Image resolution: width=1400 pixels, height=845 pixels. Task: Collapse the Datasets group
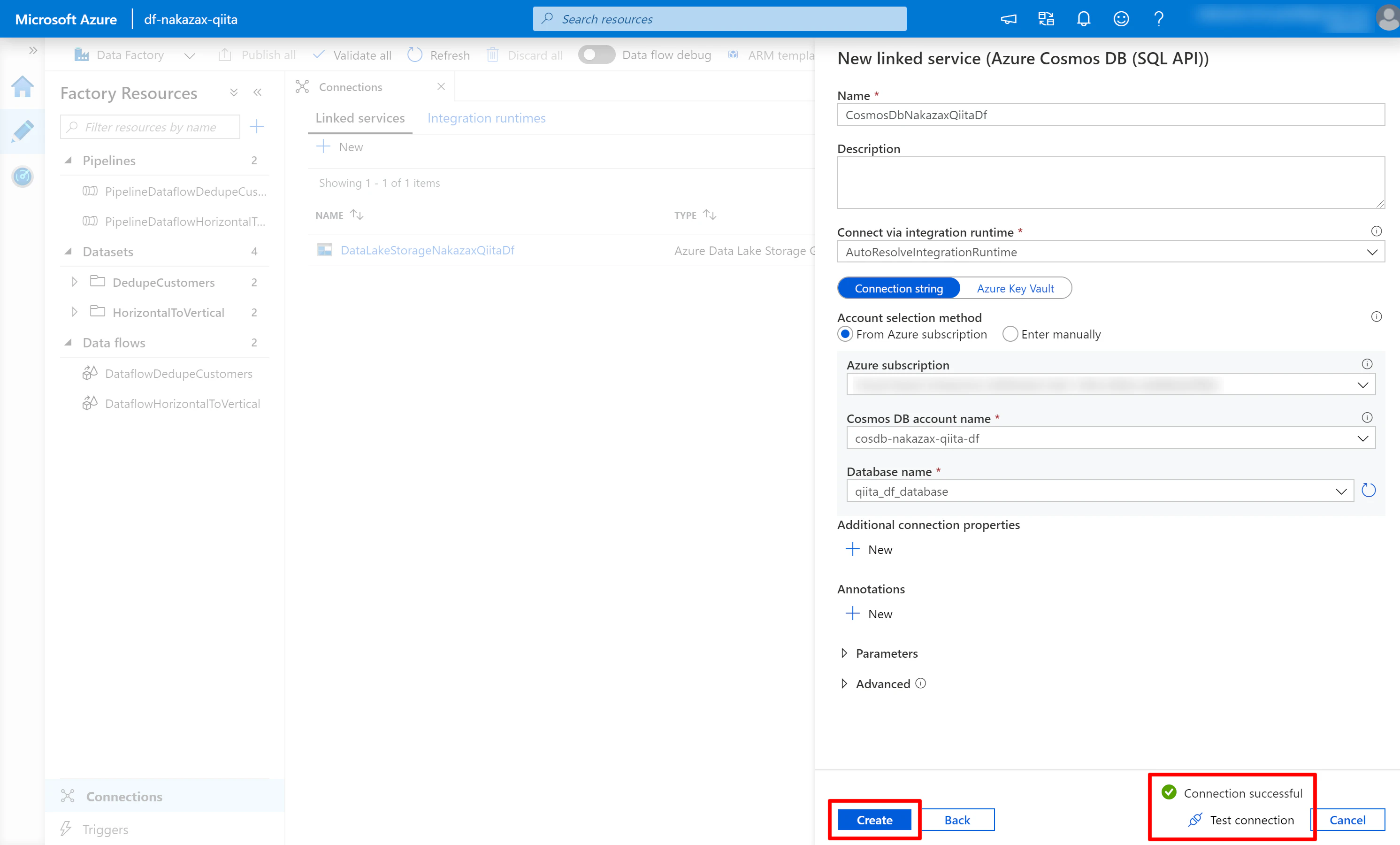point(68,251)
